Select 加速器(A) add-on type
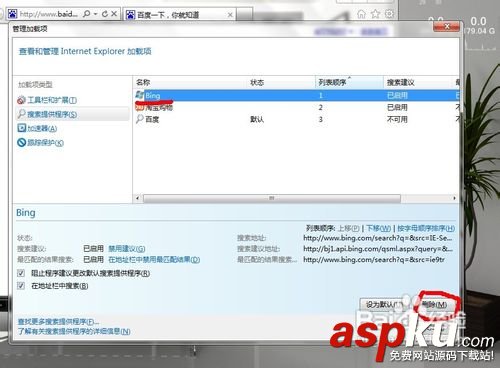Viewport: 500px width, 368px height. click(x=37, y=128)
